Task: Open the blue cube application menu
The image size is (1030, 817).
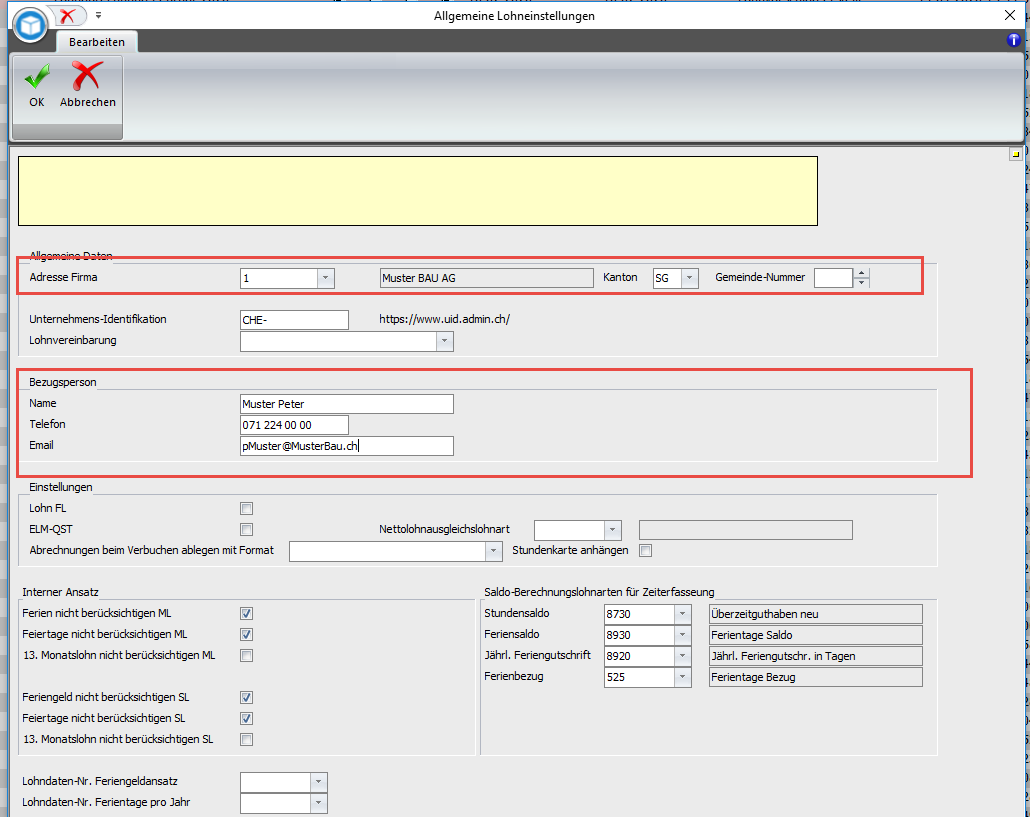Action: pyautogui.click(x=30, y=25)
